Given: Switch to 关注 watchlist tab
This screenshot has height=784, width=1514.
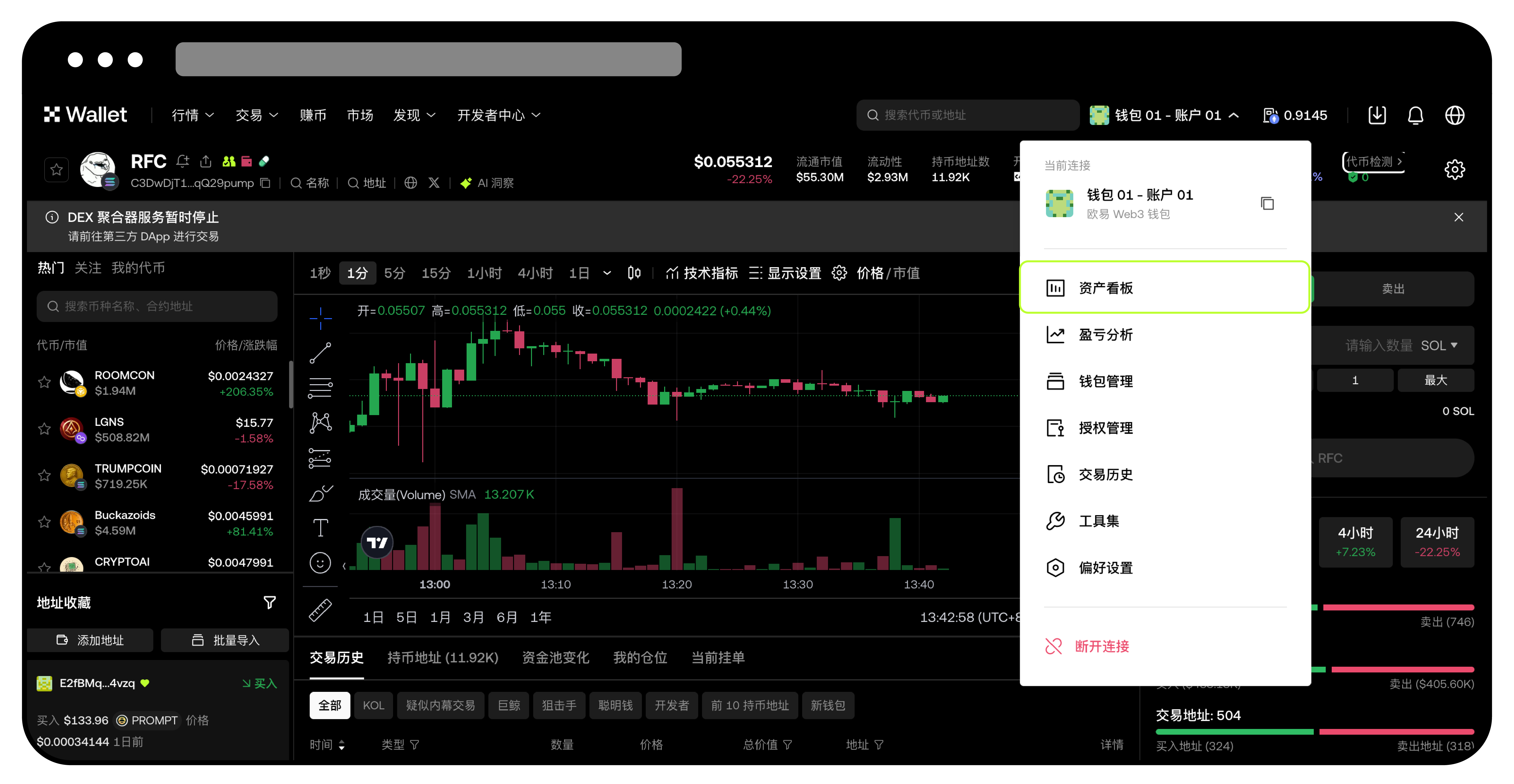Looking at the screenshot, I should [x=88, y=268].
